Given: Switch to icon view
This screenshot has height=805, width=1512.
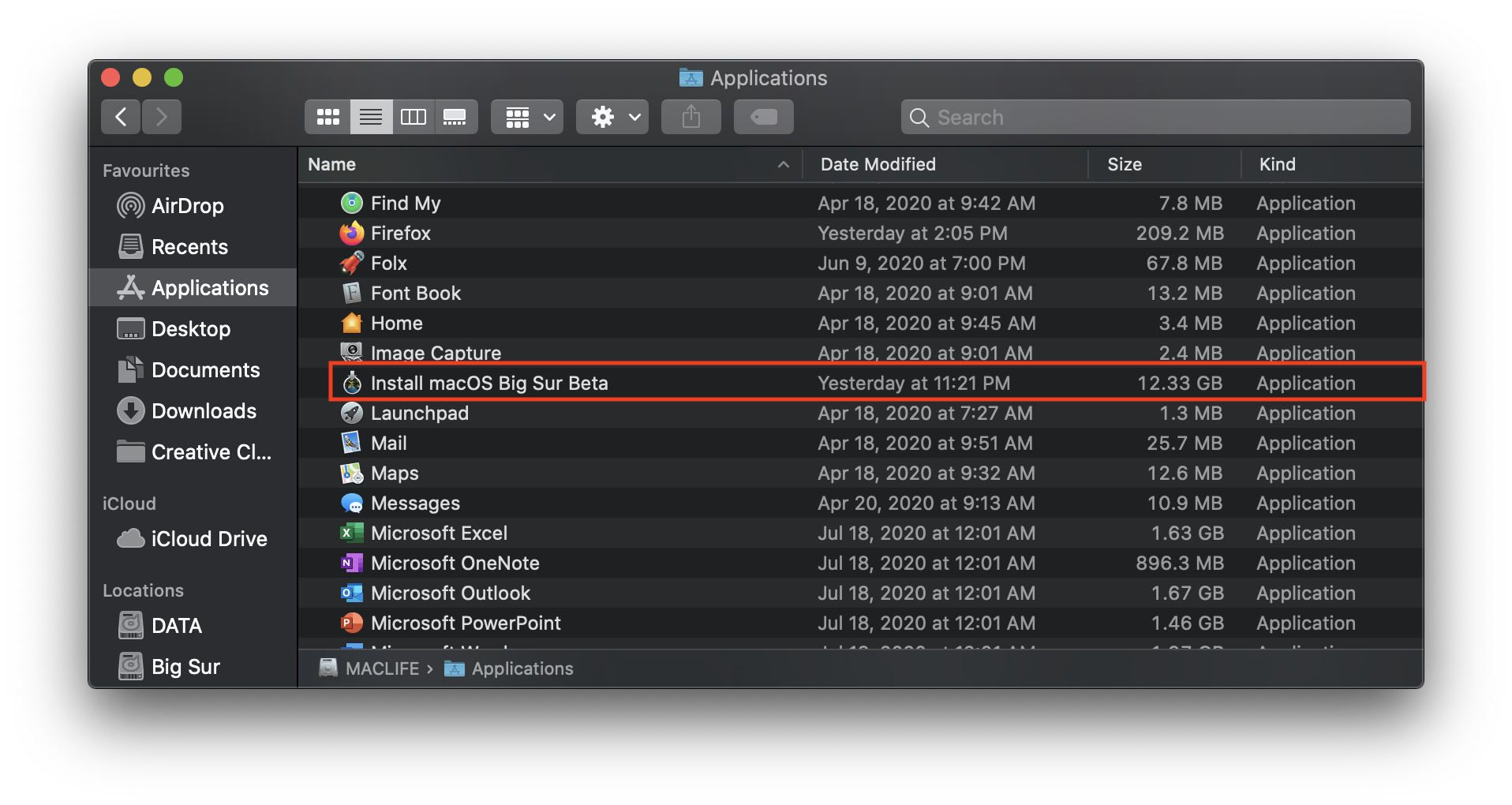Looking at the screenshot, I should coord(327,117).
